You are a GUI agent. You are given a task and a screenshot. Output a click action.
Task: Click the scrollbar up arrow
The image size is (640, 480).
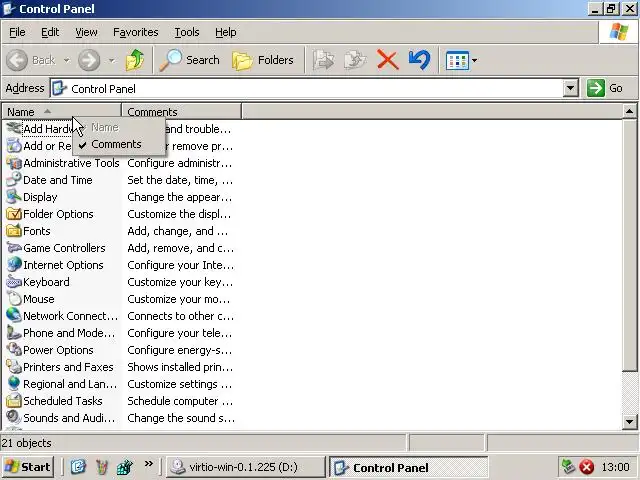[x=629, y=111]
